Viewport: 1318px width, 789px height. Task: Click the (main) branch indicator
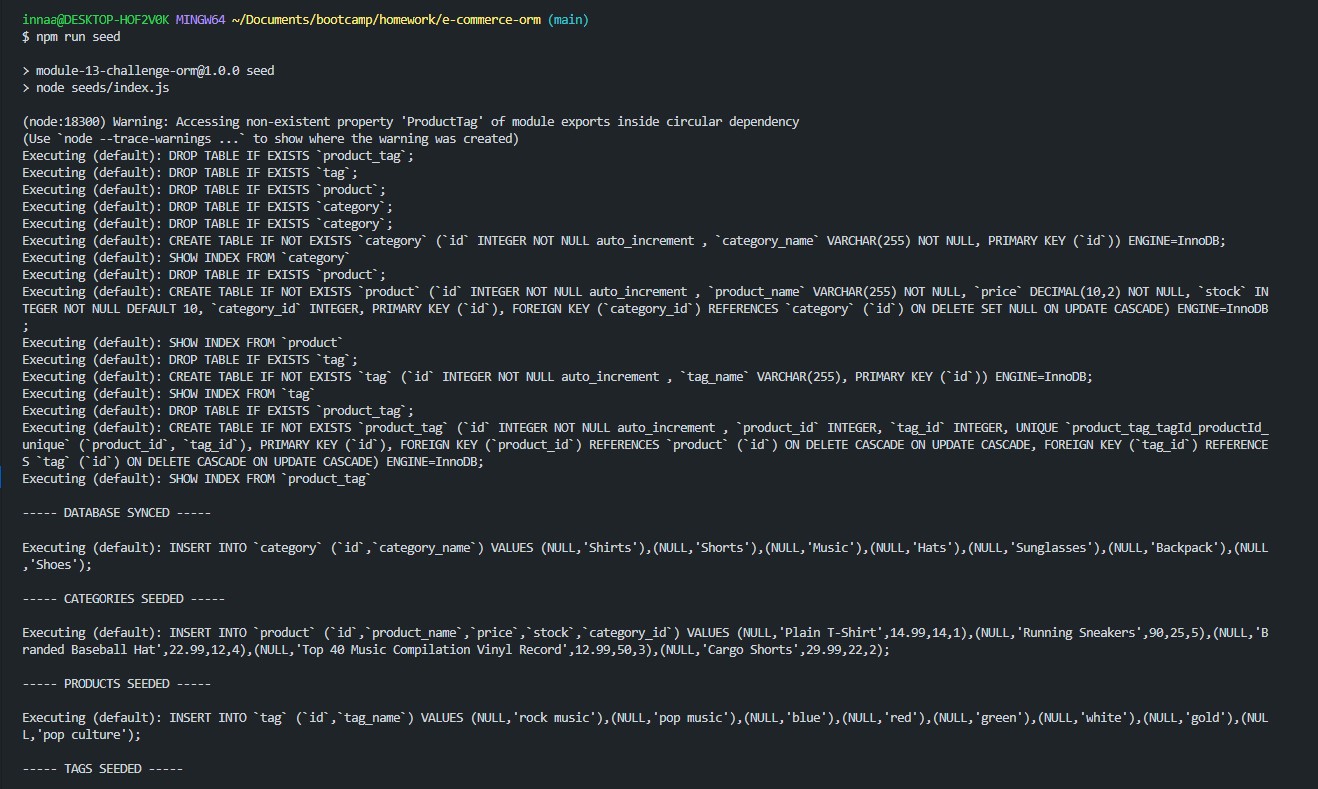pyautogui.click(x=568, y=20)
